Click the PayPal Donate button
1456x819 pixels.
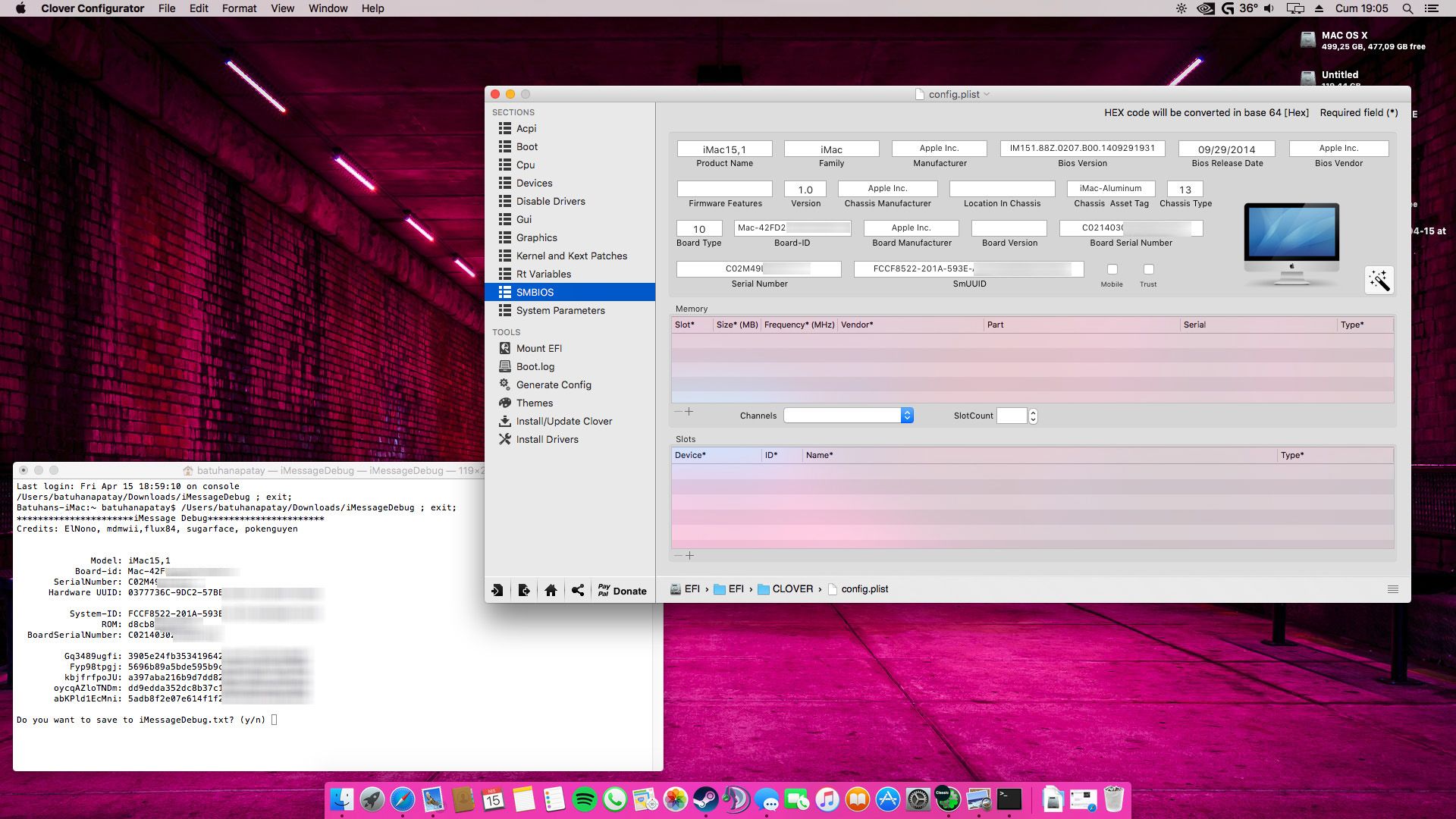tap(622, 590)
